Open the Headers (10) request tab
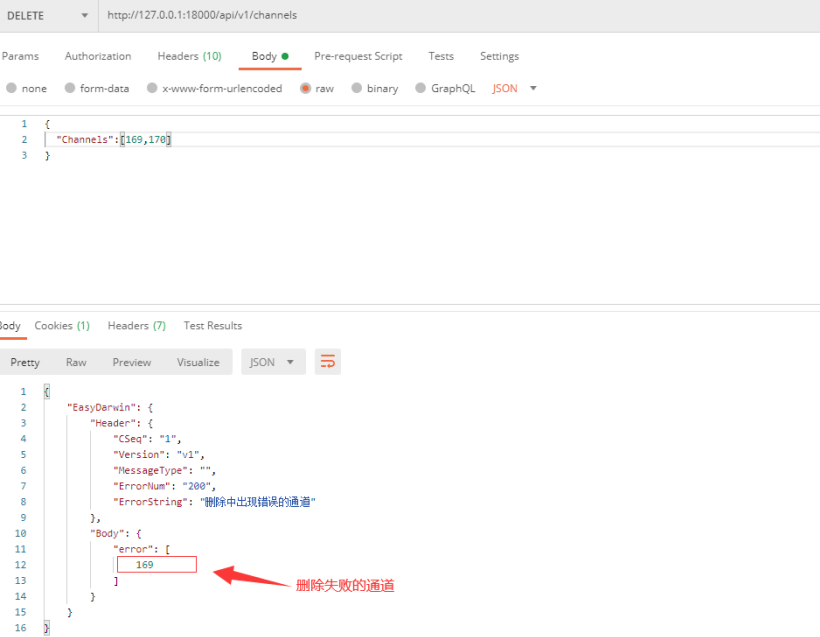Image resolution: width=820 pixels, height=637 pixels. coord(189,56)
